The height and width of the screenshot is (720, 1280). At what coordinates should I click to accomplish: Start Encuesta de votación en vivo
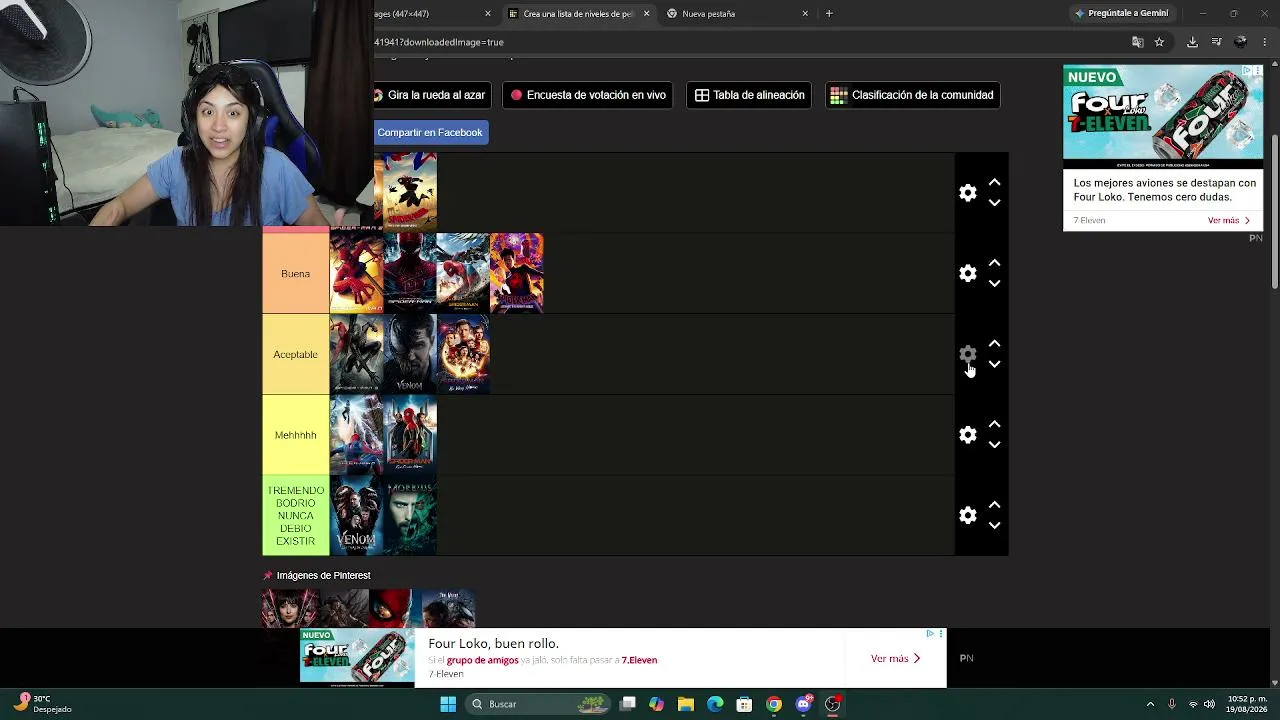[x=588, y=95]
